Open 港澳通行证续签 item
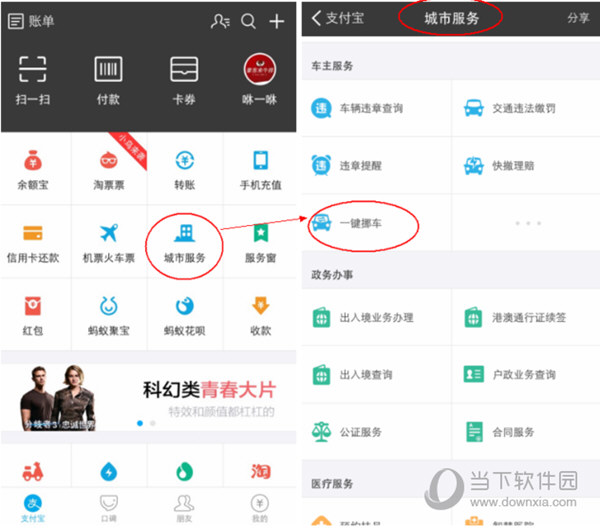Viewport: 600px width, 530px height. tap(526, 318)
